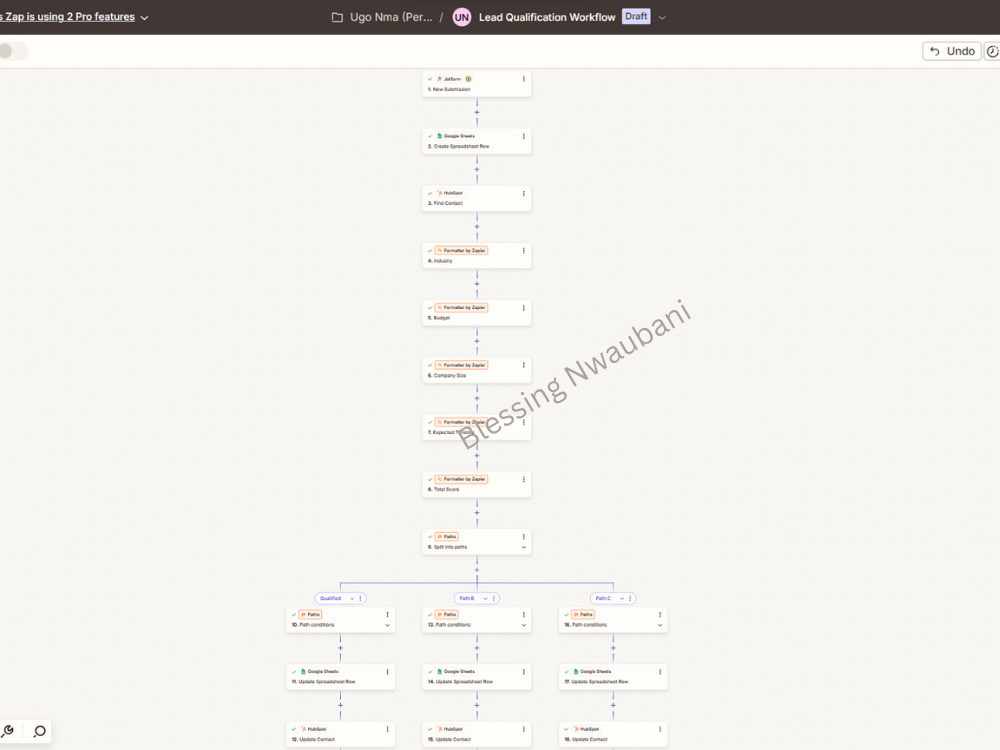Click the search icon in bottom toolbar
Viewport: 1000px width, 750px height.
[40, 731]
